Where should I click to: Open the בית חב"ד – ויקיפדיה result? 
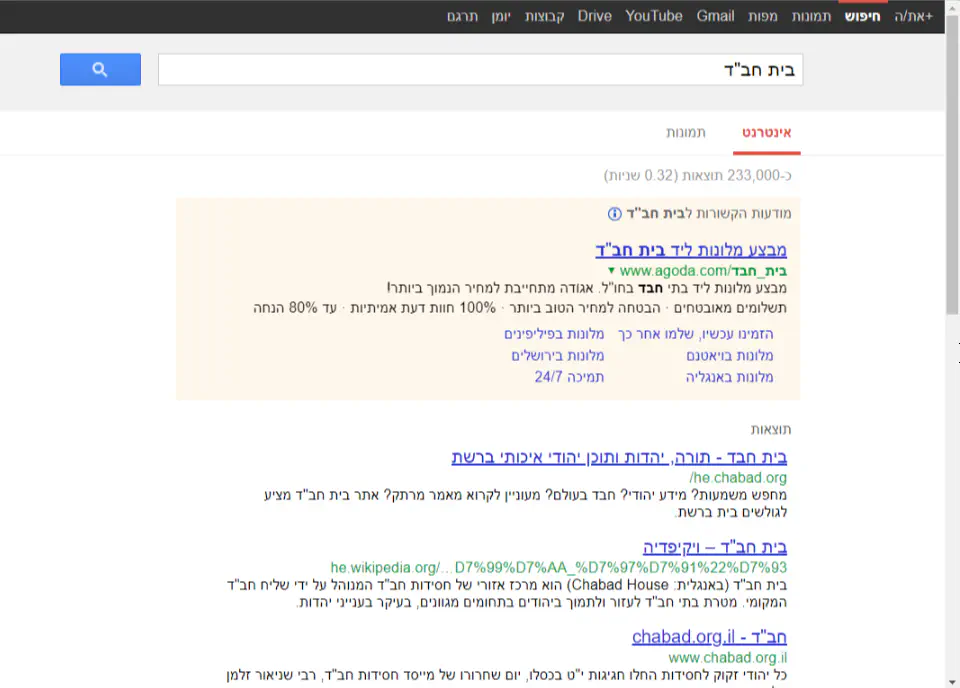point(715,547)
